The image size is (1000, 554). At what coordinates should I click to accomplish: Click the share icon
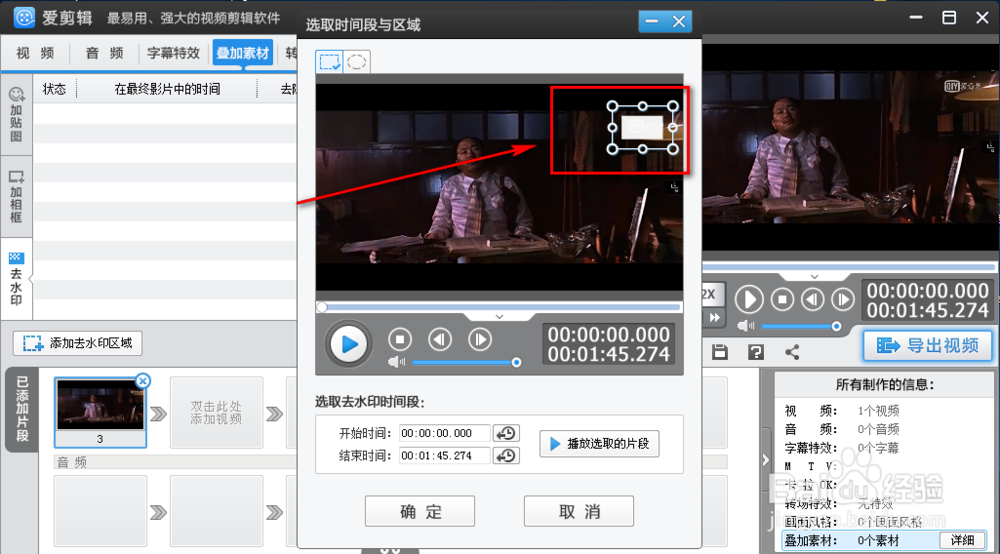coord(792,352)
